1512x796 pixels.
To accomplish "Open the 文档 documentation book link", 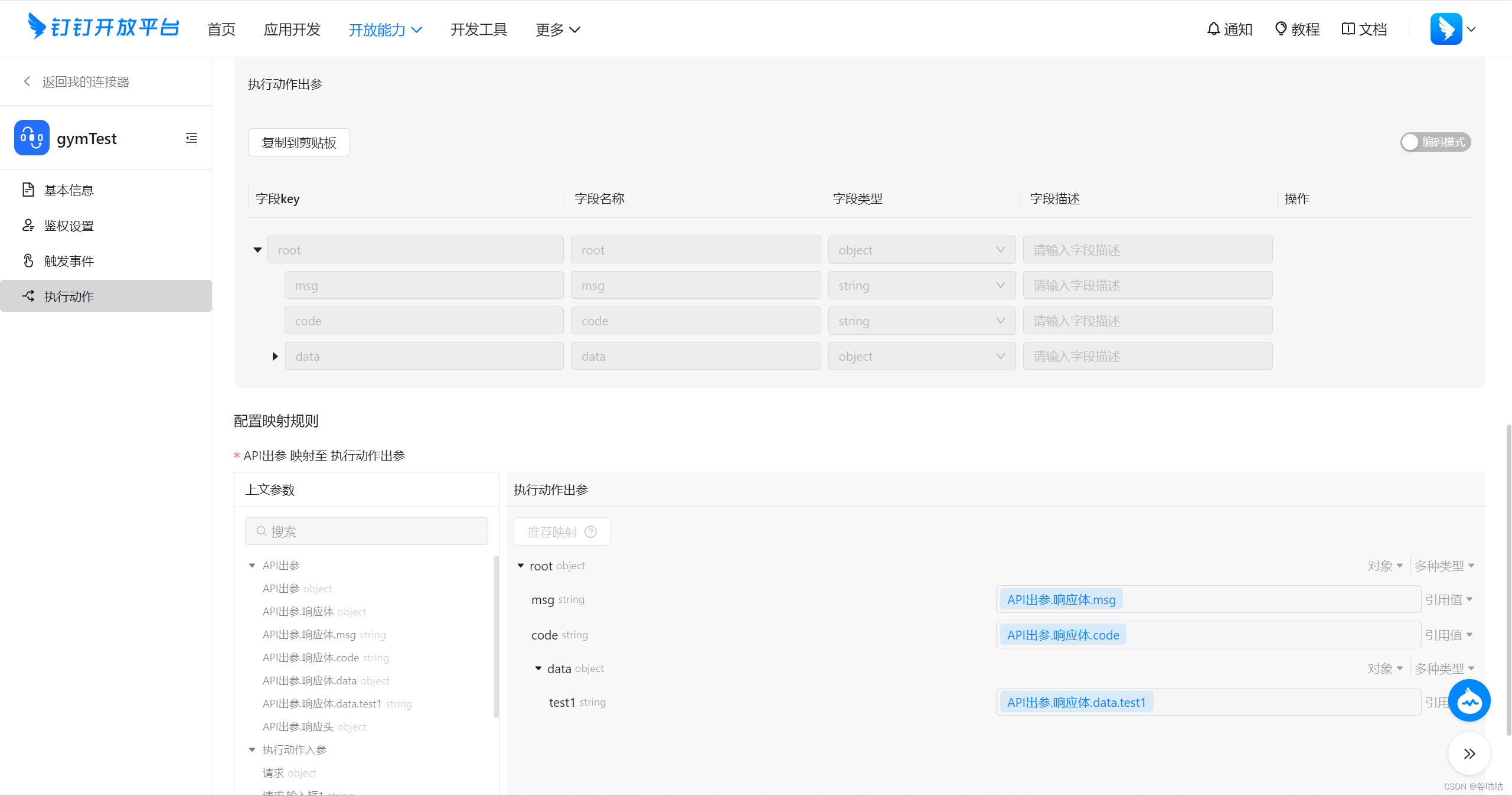I will tap(1364, 29).
